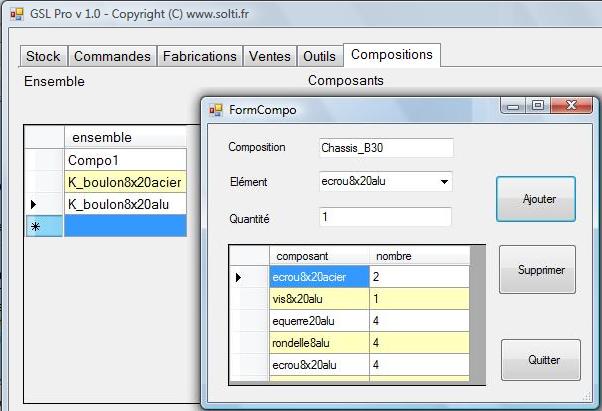Click the Composition field with Chassis_B30
Image resolution: width=602 pixels, height=411 pixels.
[386, 148]
